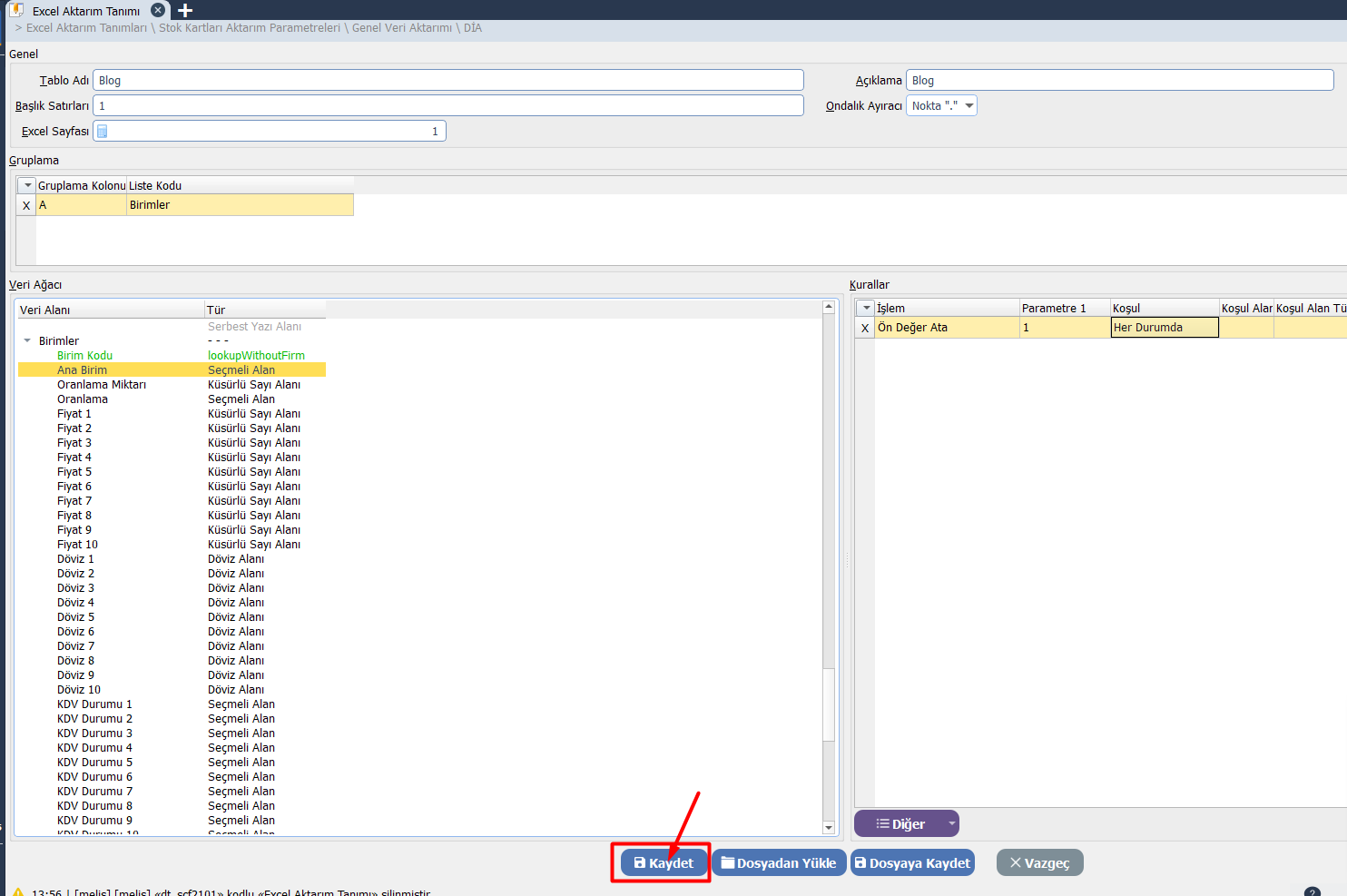Remove the Ön Değer Ata rule row
The width and height of the screenshot is (1347, 896).
pyautogui.click(x=865, y=328)
